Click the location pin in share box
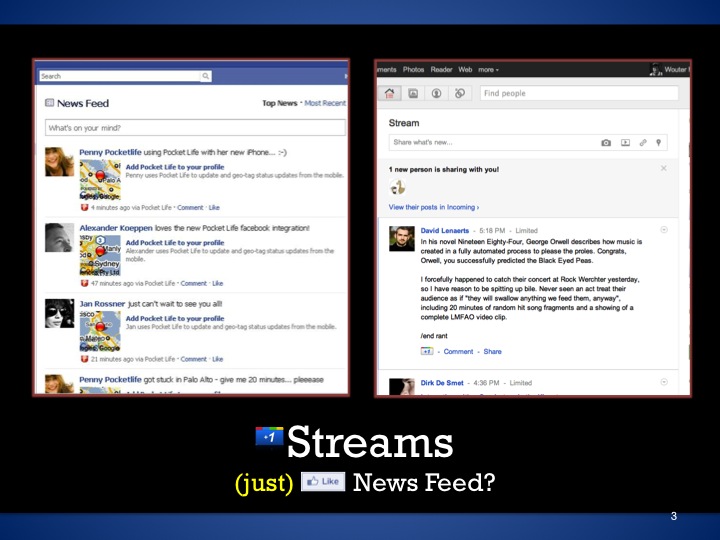Screen dimensions: 720x540 (x=659, y=143)
